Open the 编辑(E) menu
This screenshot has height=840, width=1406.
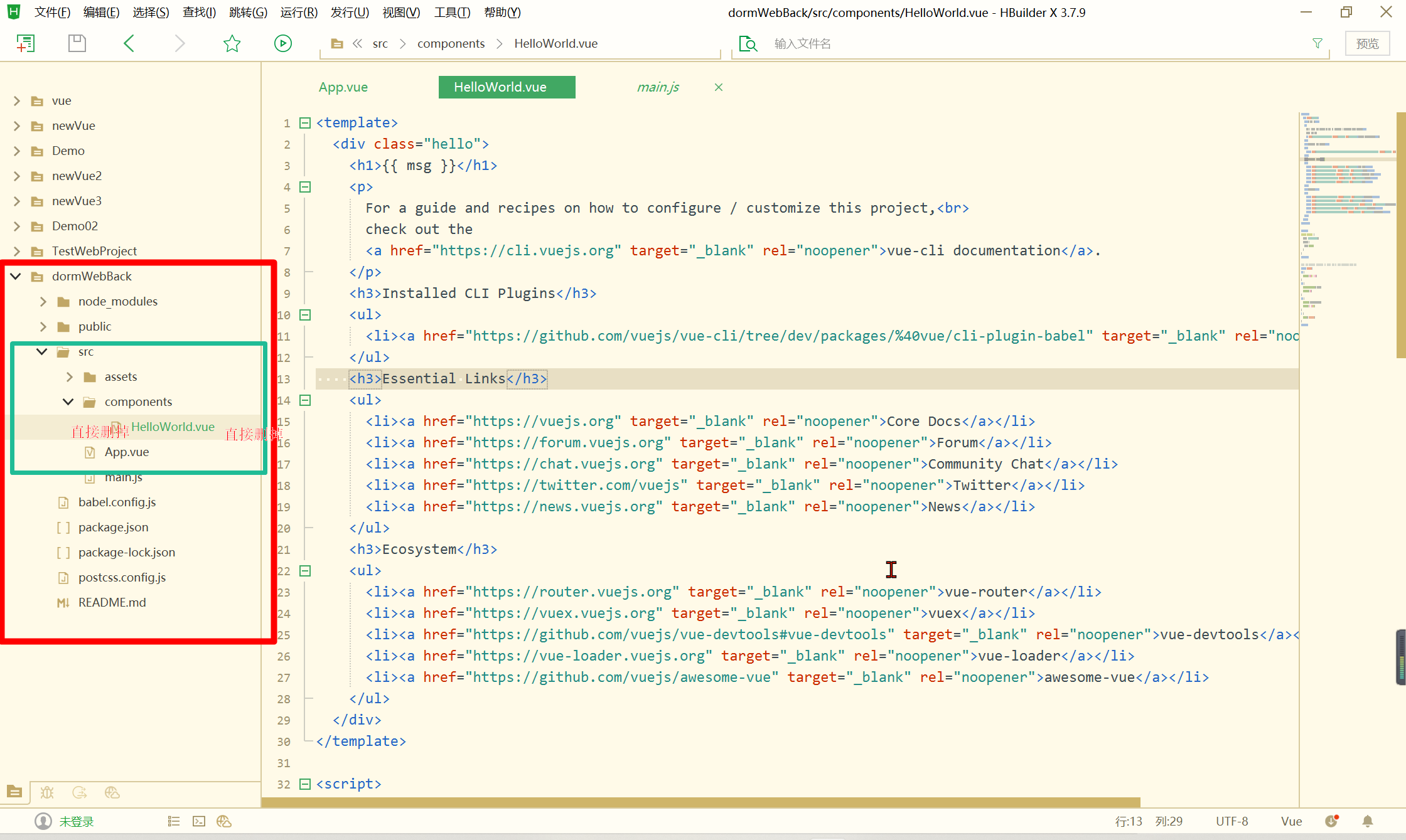[x=101, y=13]
